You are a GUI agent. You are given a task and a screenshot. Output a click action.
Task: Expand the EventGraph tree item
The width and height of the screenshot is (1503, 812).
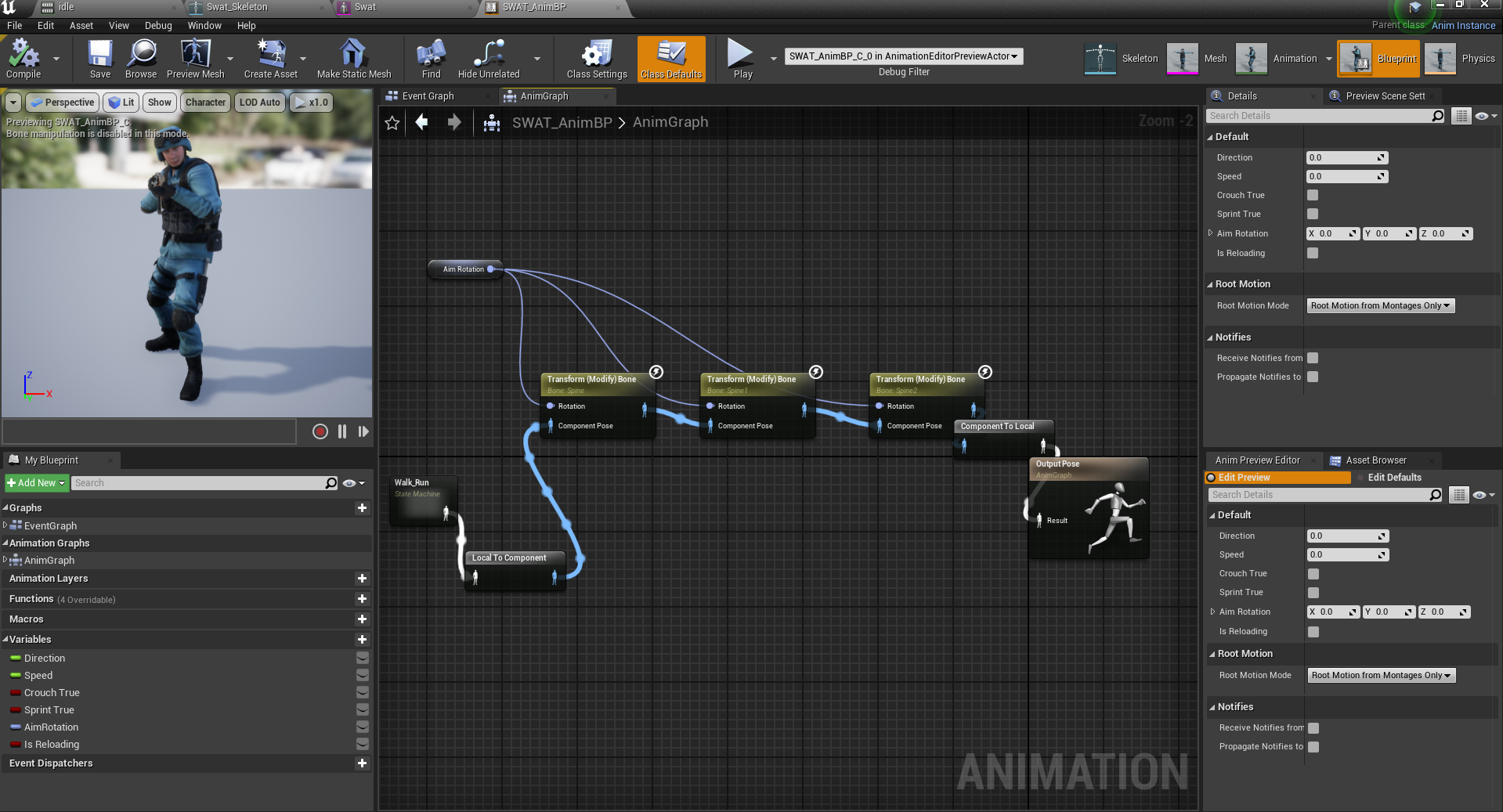click(x=5, y=525)
